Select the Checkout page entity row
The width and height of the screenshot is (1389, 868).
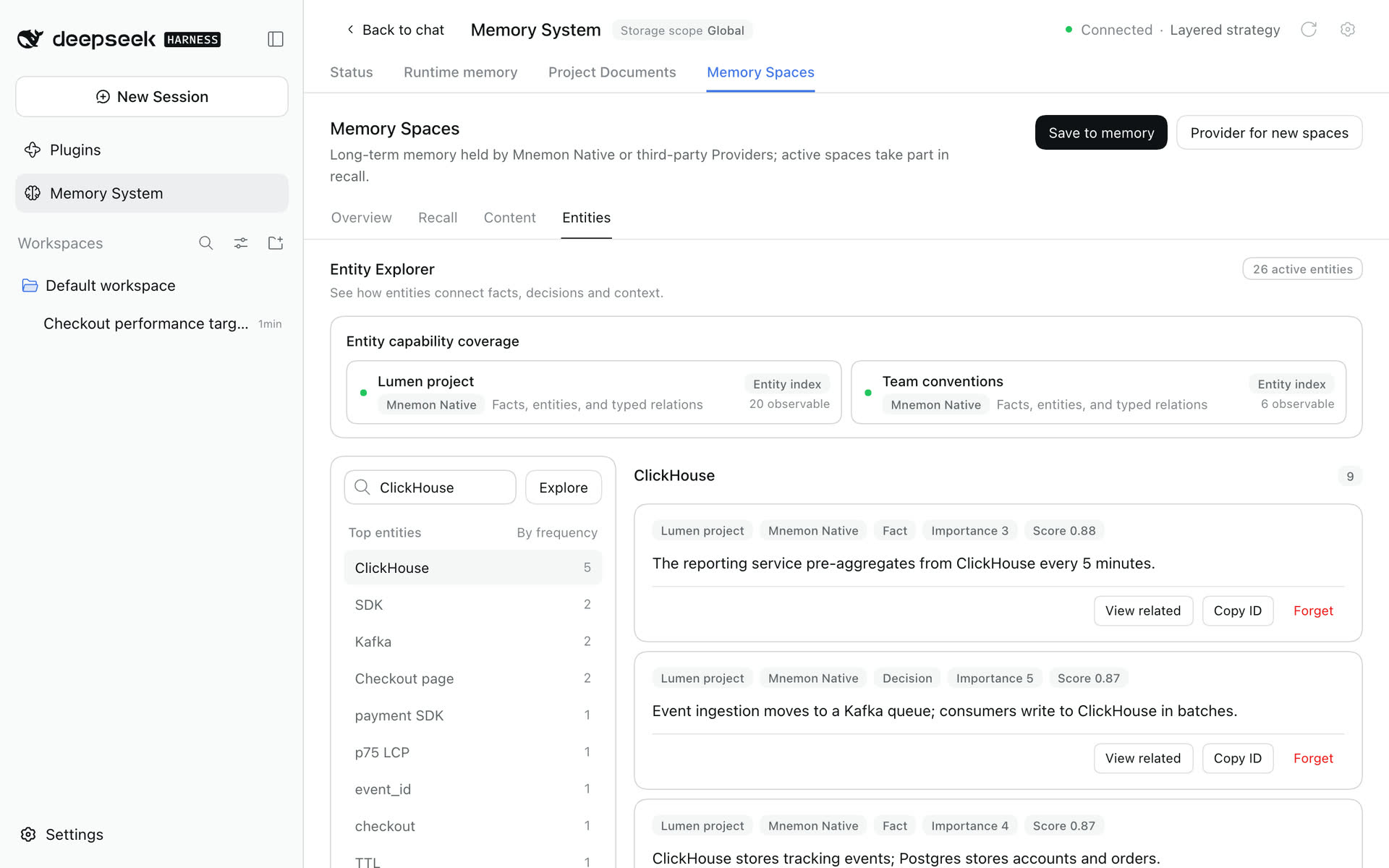coord(473,678)
